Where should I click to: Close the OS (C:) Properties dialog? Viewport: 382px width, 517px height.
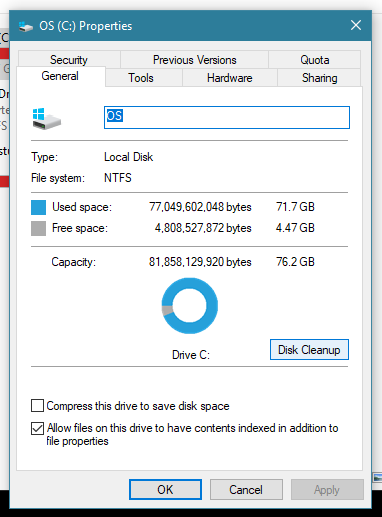point(356,25)
